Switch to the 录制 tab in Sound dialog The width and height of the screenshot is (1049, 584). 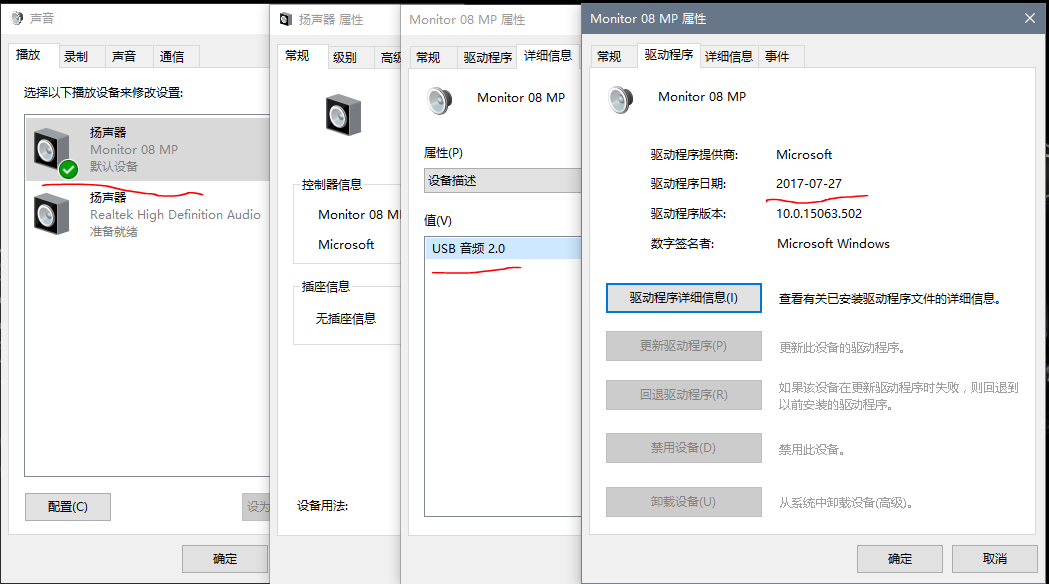[x=76, y=57]
